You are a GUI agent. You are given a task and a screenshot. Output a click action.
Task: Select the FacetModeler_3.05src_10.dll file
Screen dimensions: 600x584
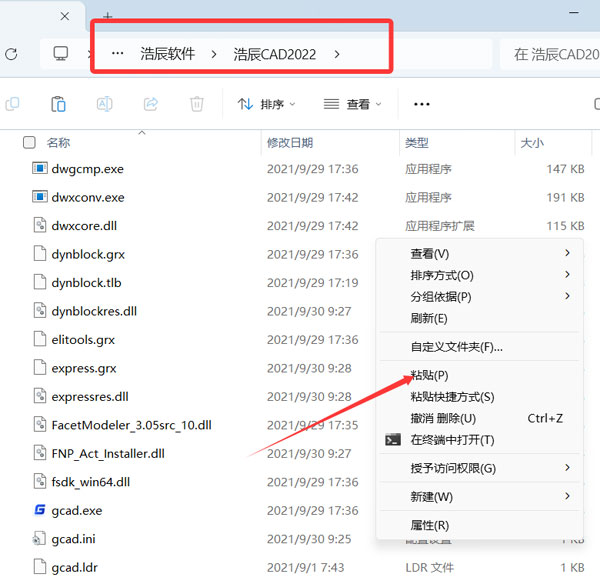[x=131, y=425]
